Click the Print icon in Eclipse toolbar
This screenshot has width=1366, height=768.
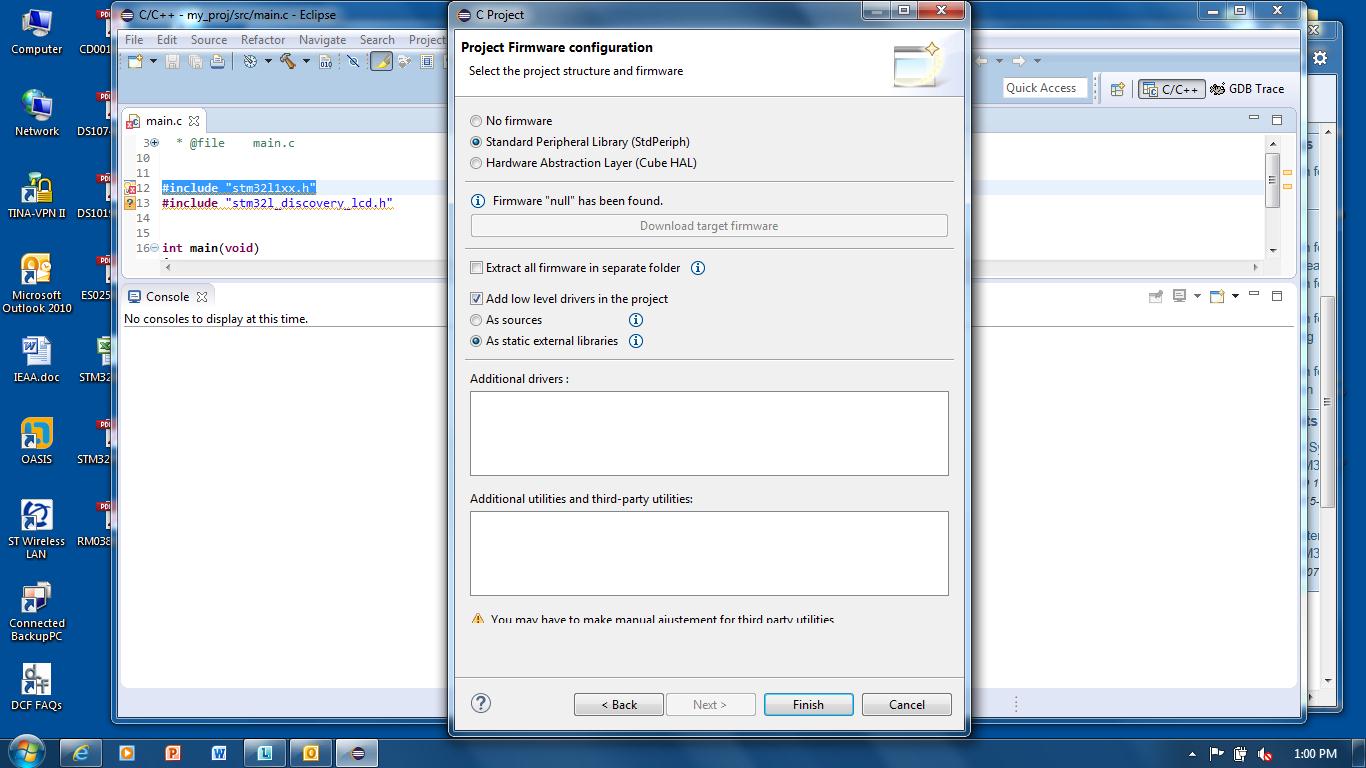(217, 62)
